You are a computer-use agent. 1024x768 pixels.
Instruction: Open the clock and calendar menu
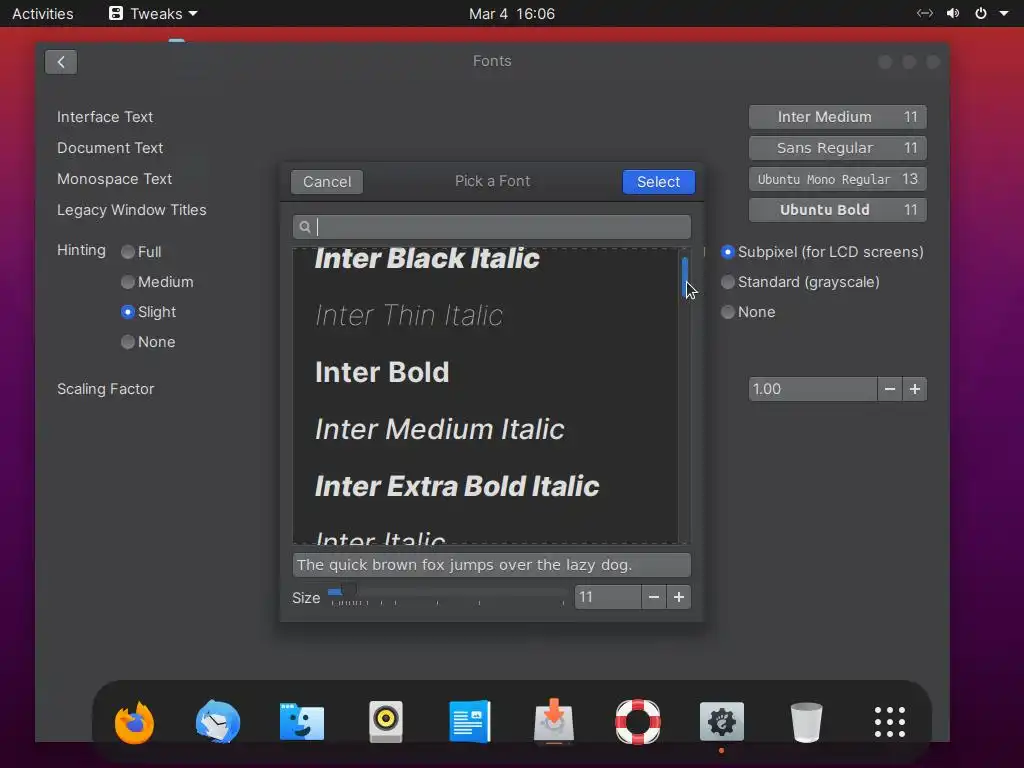[x=512, y=14]
